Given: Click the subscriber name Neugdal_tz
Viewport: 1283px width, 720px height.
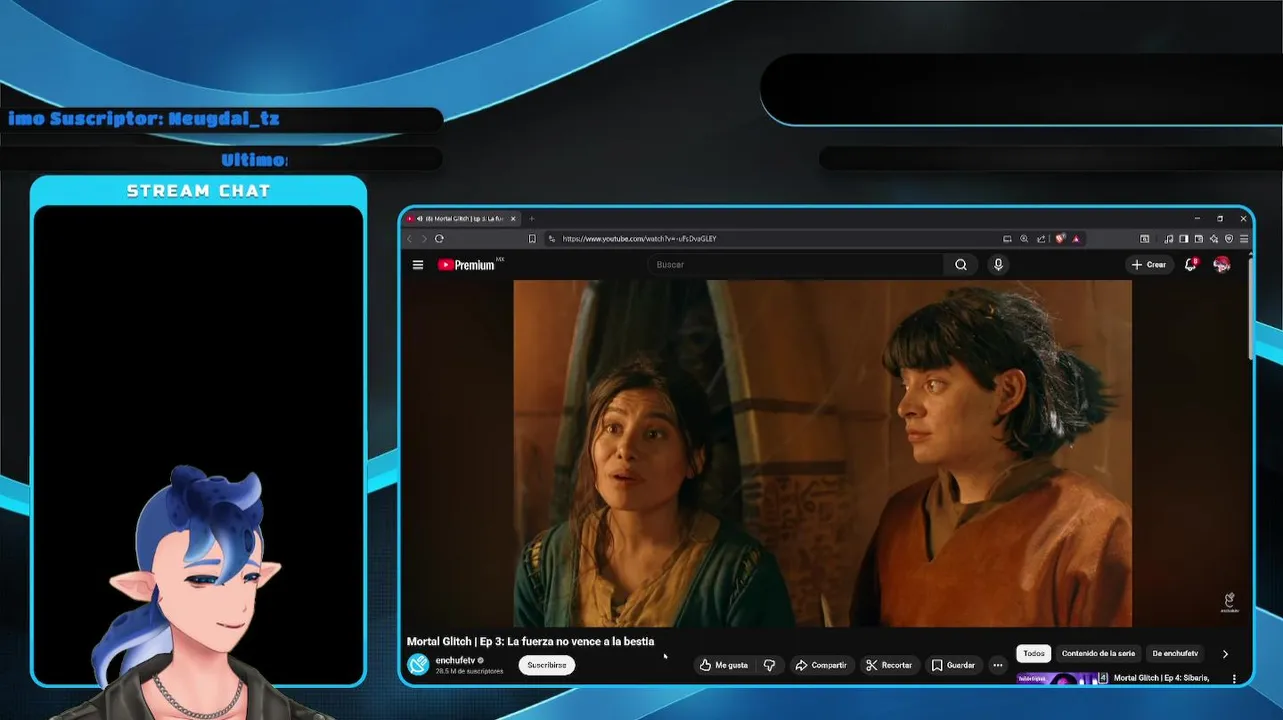Looking at the screenshot, I should coord(224,119).
